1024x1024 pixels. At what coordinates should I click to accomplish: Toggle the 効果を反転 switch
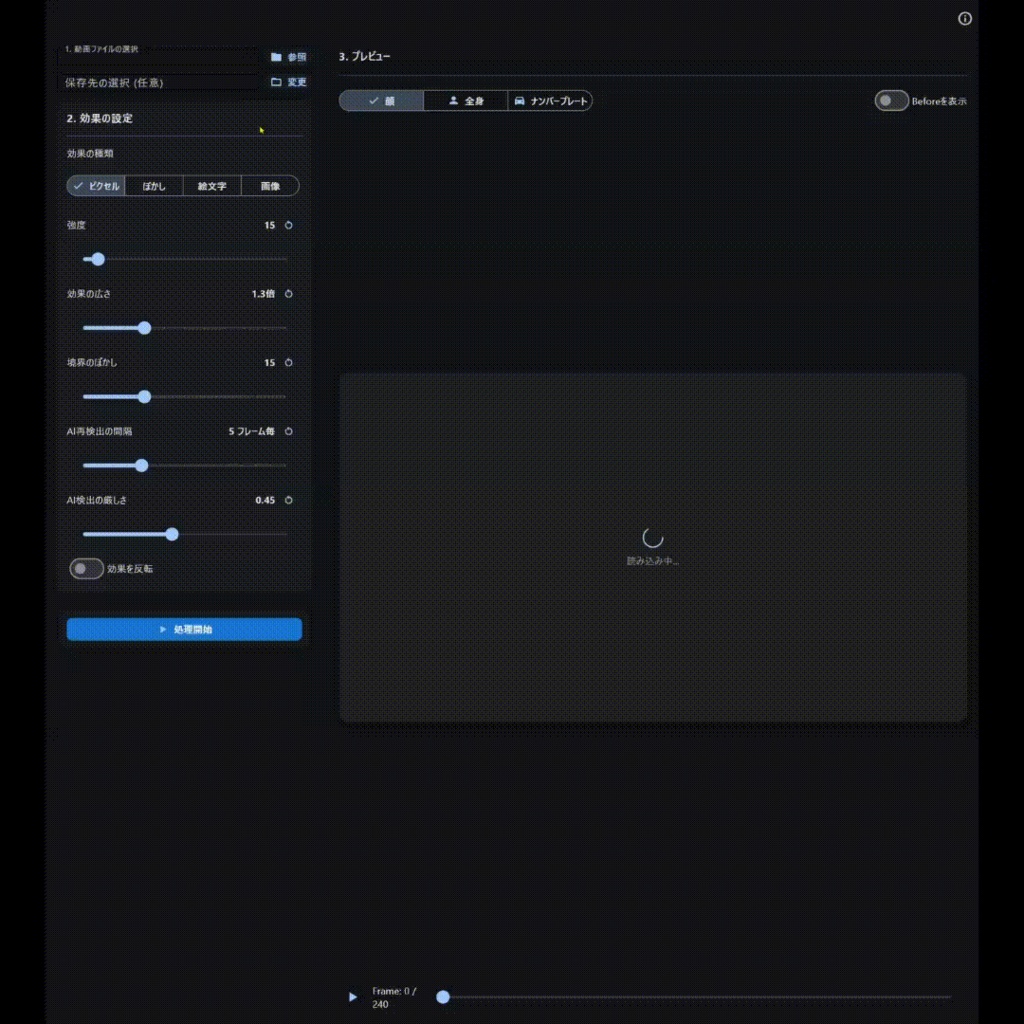click(86, 569)
